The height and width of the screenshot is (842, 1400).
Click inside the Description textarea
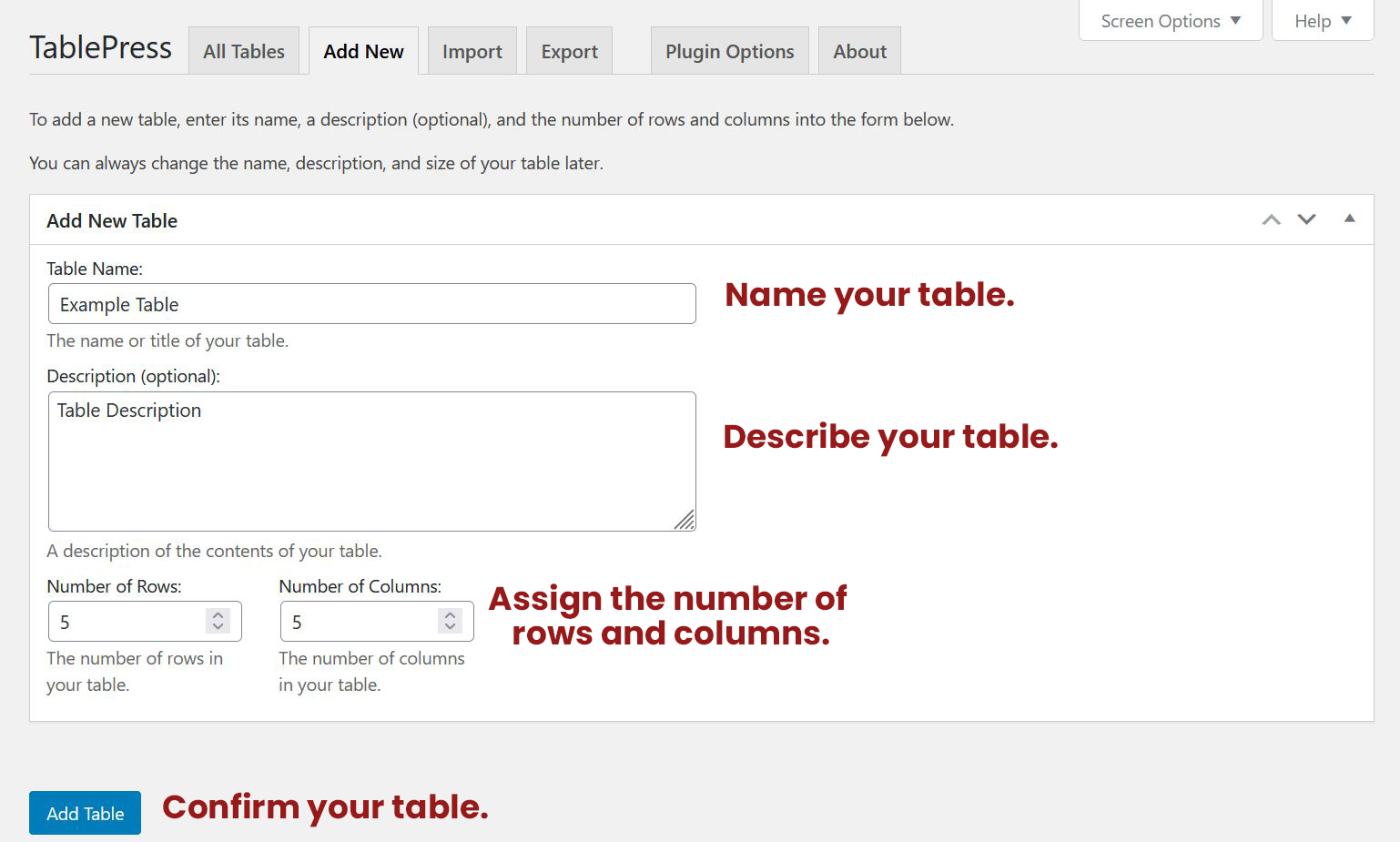[x=371, y=462]
